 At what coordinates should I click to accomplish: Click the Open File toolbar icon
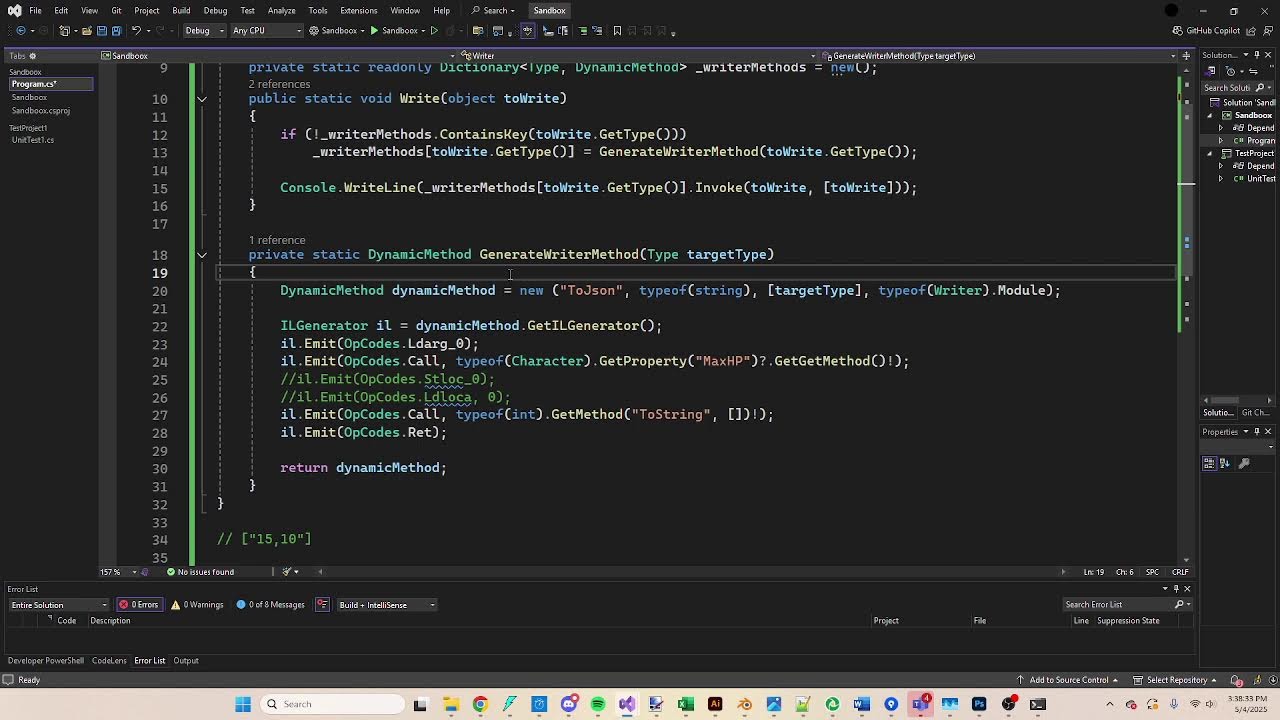coord(88,31)
